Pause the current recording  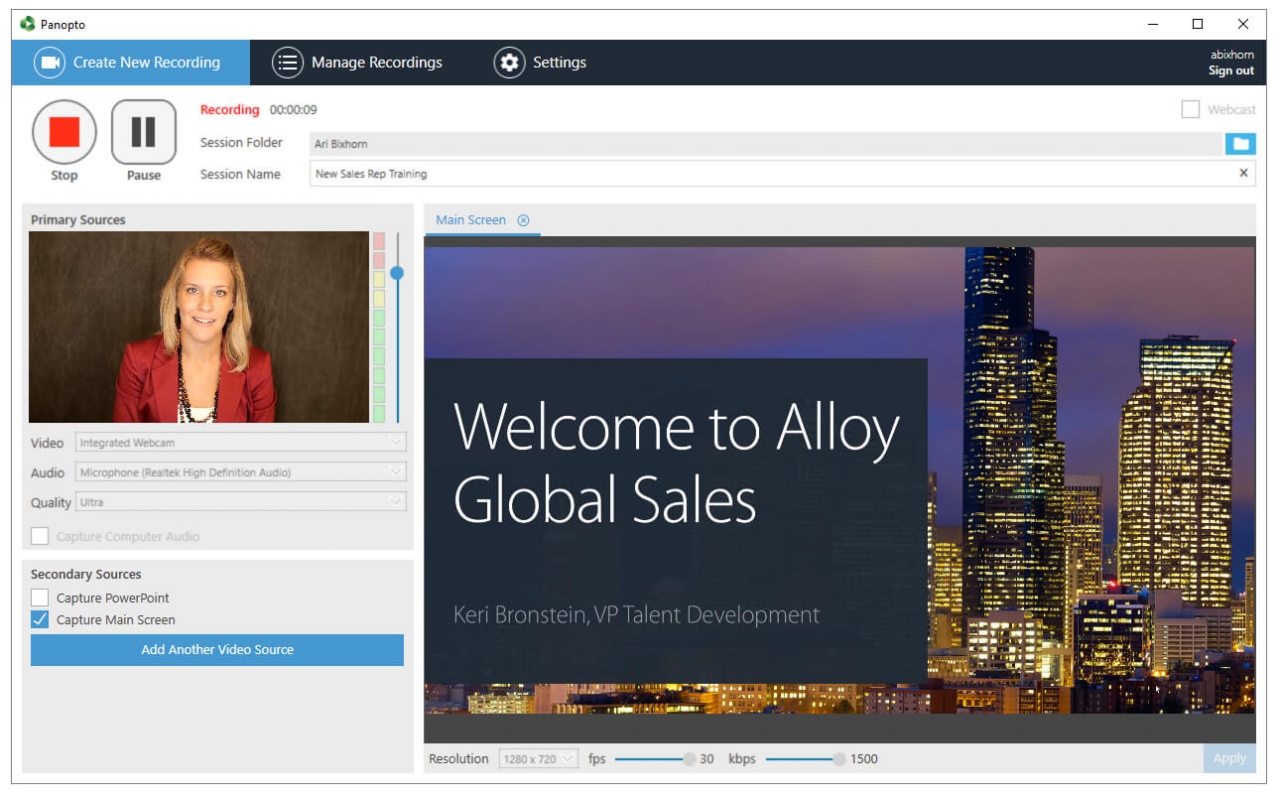pyautogui.click(x=143, y=132)
